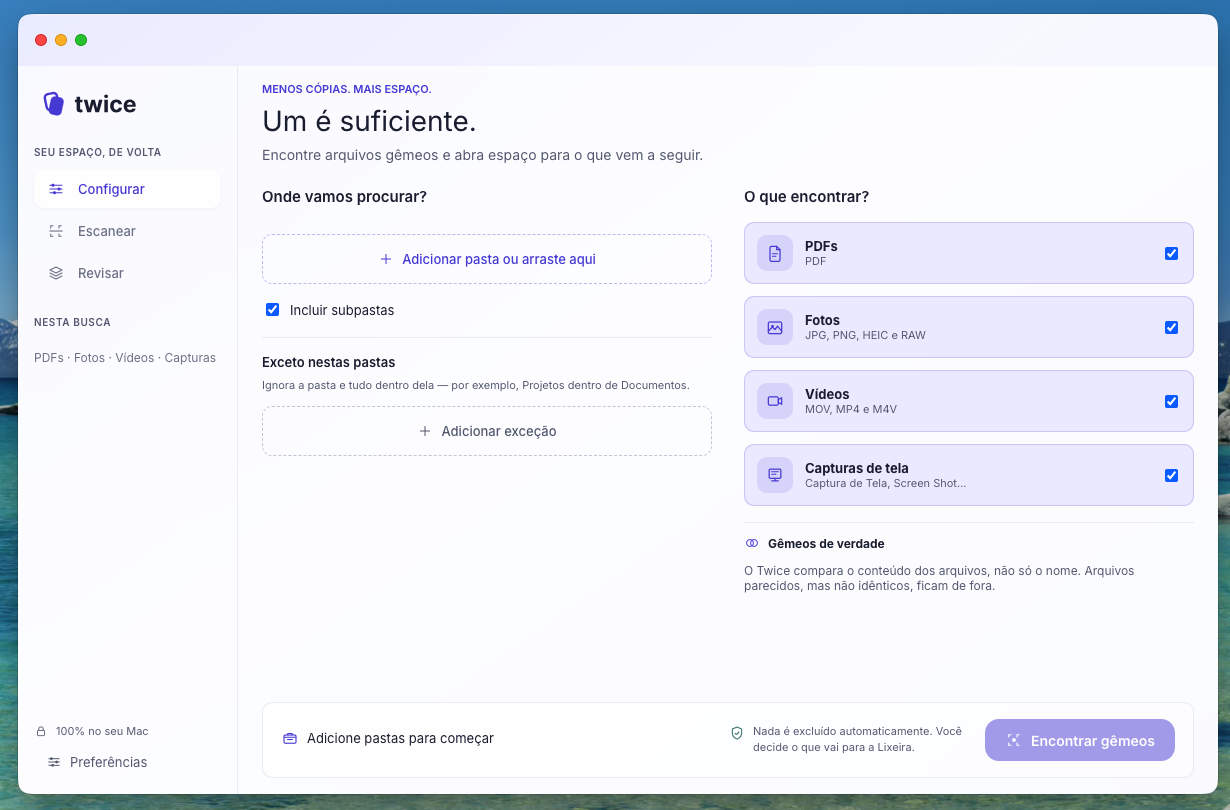
Task: Click the Gêmeos de verdade rings icon
Action: point(752,544)
